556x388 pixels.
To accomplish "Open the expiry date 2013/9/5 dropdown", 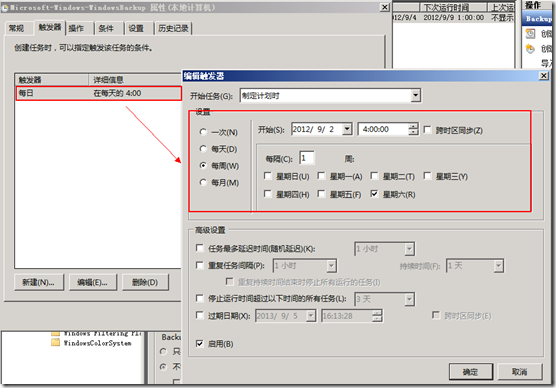I will (311, 316).
